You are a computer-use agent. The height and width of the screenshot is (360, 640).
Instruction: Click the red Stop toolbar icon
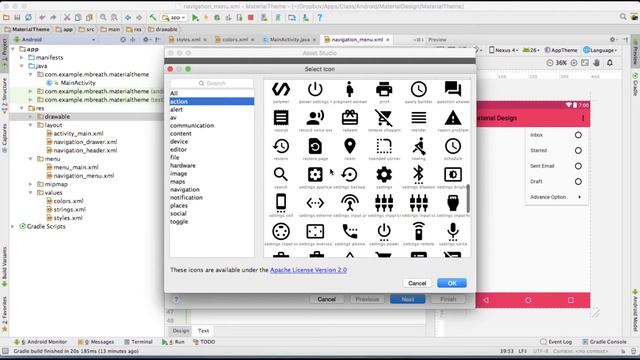click(x=251, y=18)
